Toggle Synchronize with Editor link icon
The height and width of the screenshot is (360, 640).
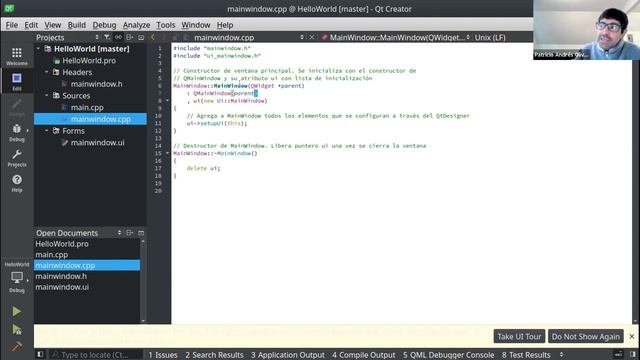[118, 37]
